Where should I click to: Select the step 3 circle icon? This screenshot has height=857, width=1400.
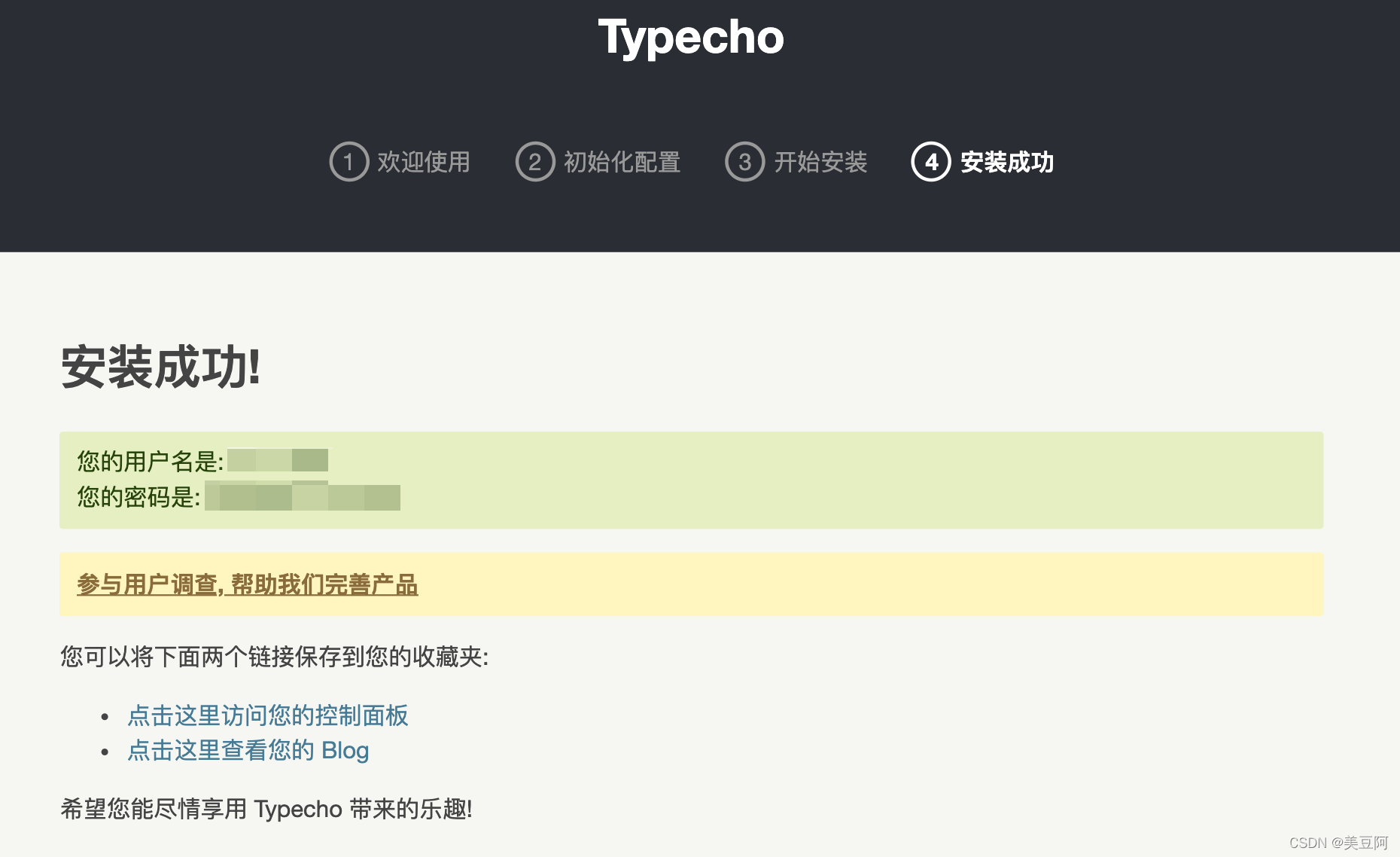click(x=745, y=162)
